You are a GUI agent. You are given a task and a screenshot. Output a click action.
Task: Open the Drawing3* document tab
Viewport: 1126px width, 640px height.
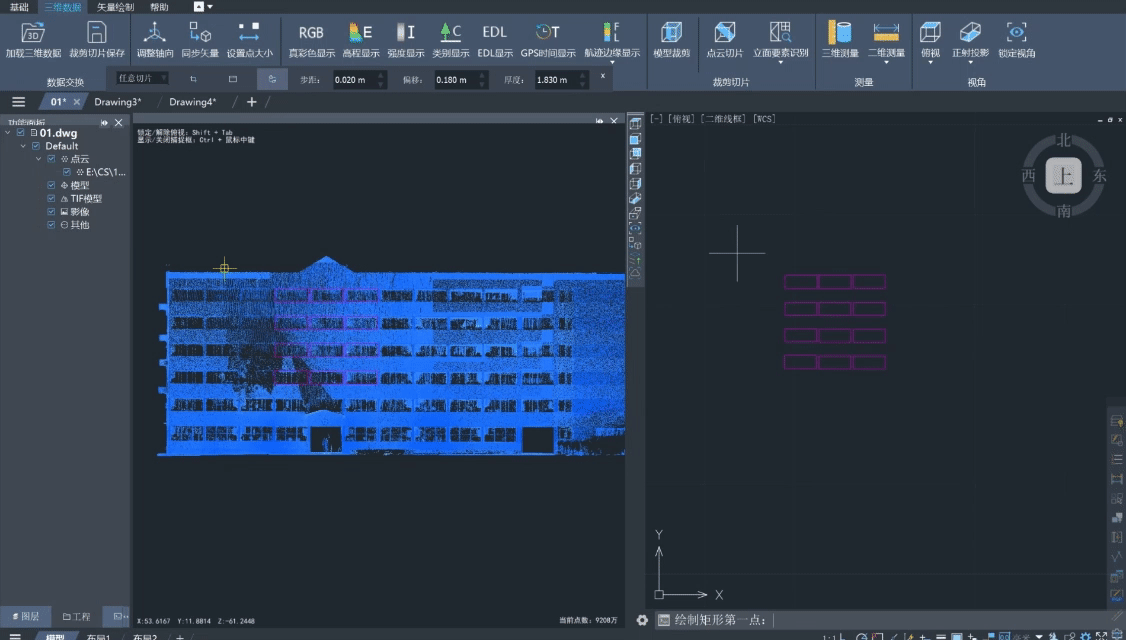coord(118,102)
